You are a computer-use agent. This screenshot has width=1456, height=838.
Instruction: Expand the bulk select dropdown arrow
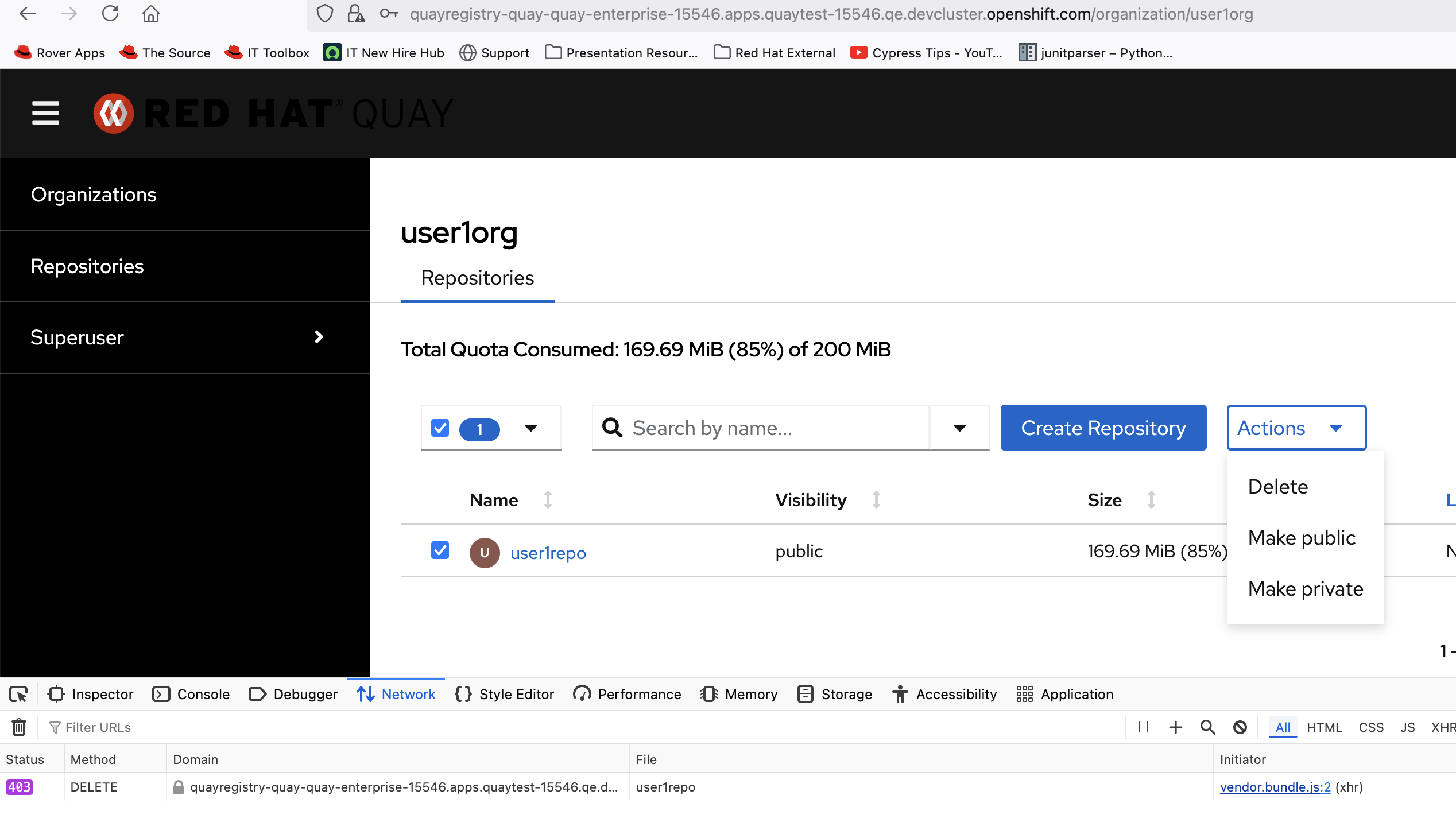coord(530,428)
